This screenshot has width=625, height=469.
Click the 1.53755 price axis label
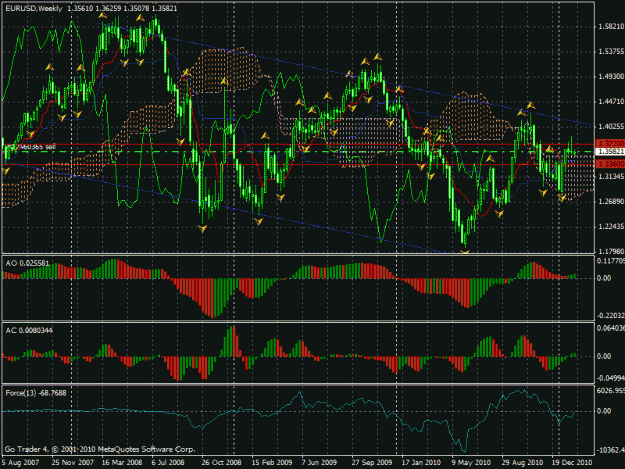[x=611, y=51]
